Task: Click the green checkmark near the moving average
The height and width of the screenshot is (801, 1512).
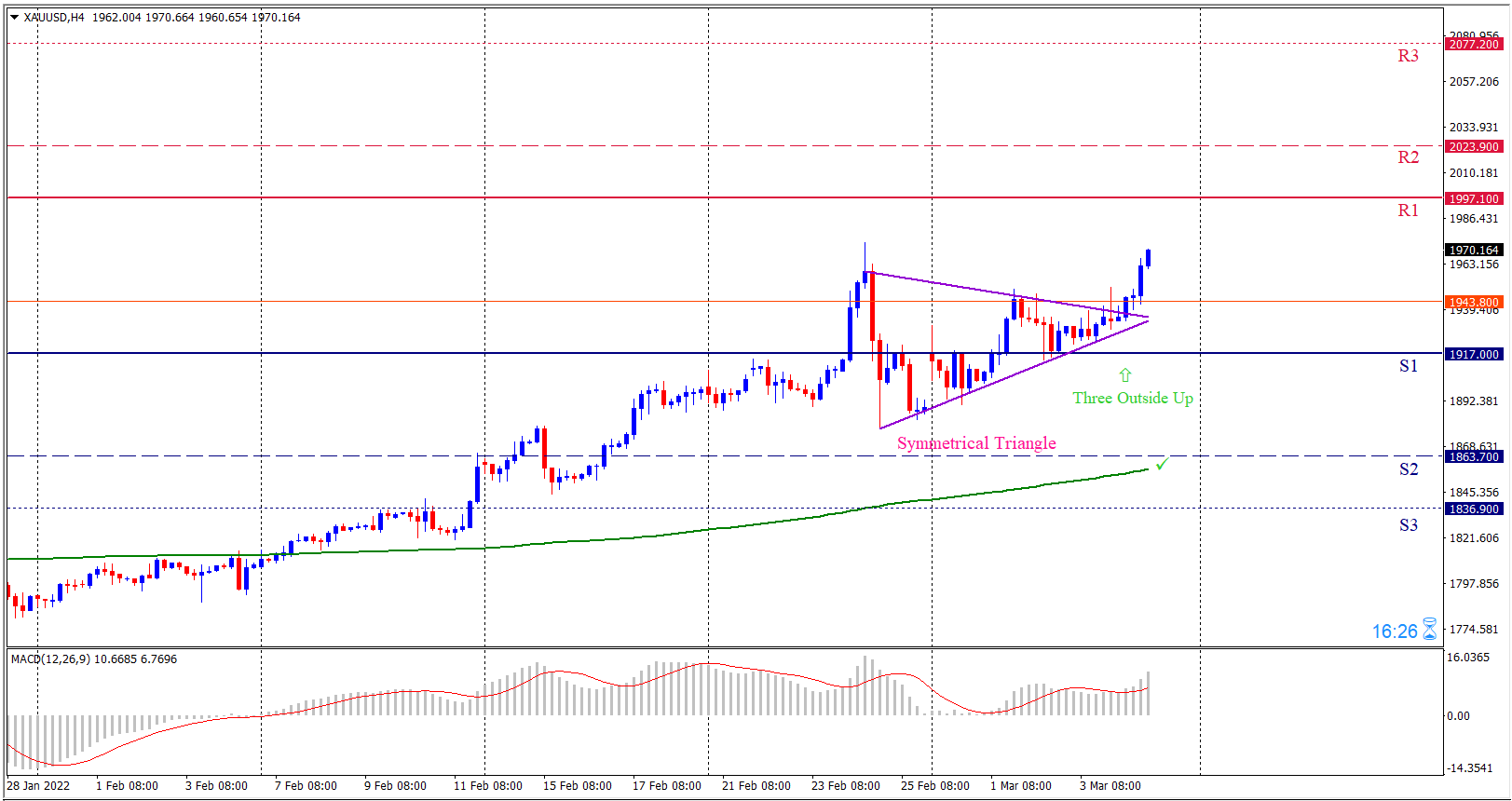Action: coord(1162,464)
